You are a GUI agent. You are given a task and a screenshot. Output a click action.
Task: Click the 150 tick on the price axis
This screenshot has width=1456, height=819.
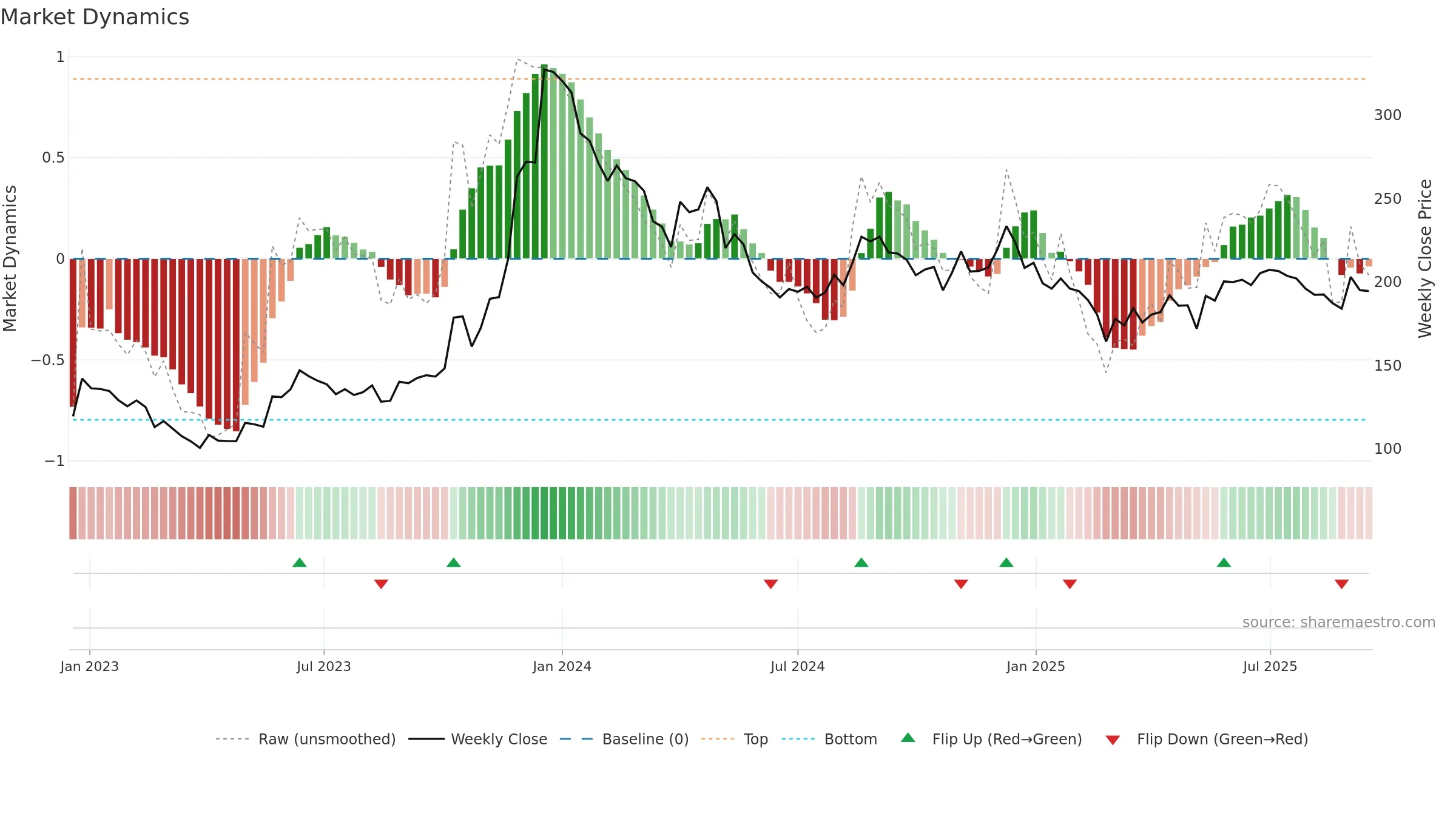tap(1387, 366)
